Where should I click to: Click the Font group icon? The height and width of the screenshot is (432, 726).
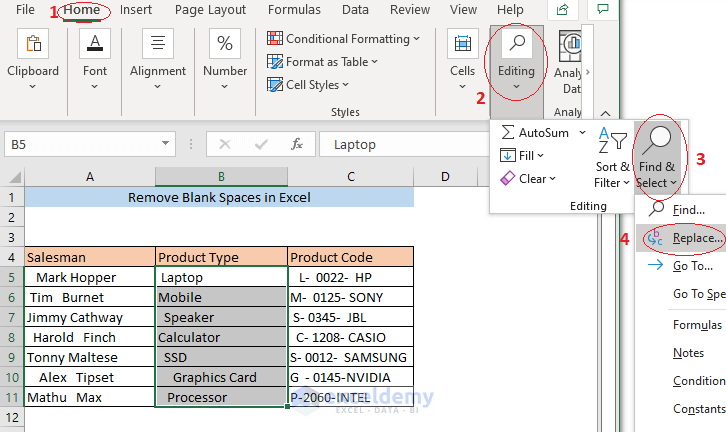pos(95,45)
